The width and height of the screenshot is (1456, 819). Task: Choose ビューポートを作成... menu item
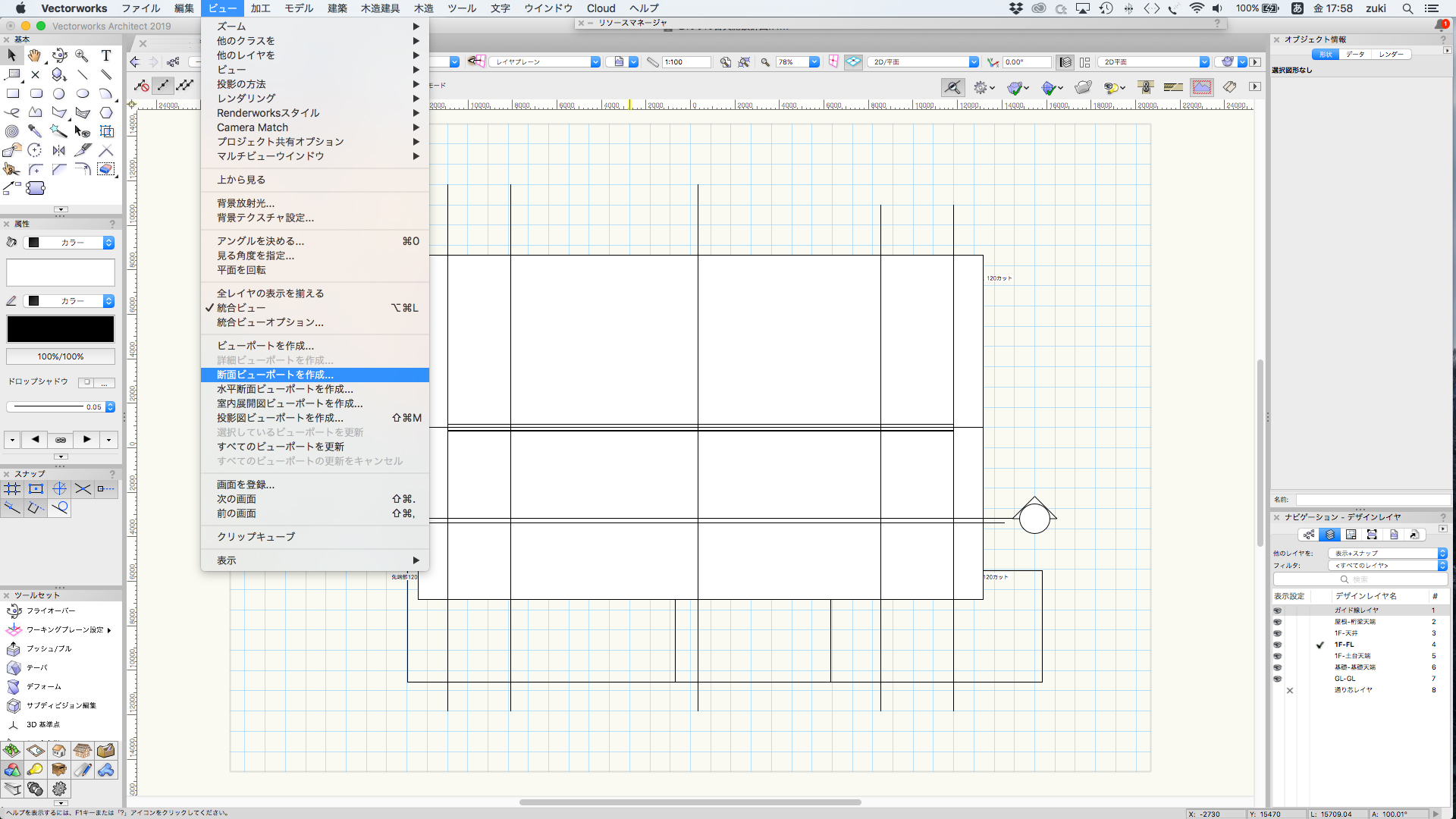pos(315,346)
